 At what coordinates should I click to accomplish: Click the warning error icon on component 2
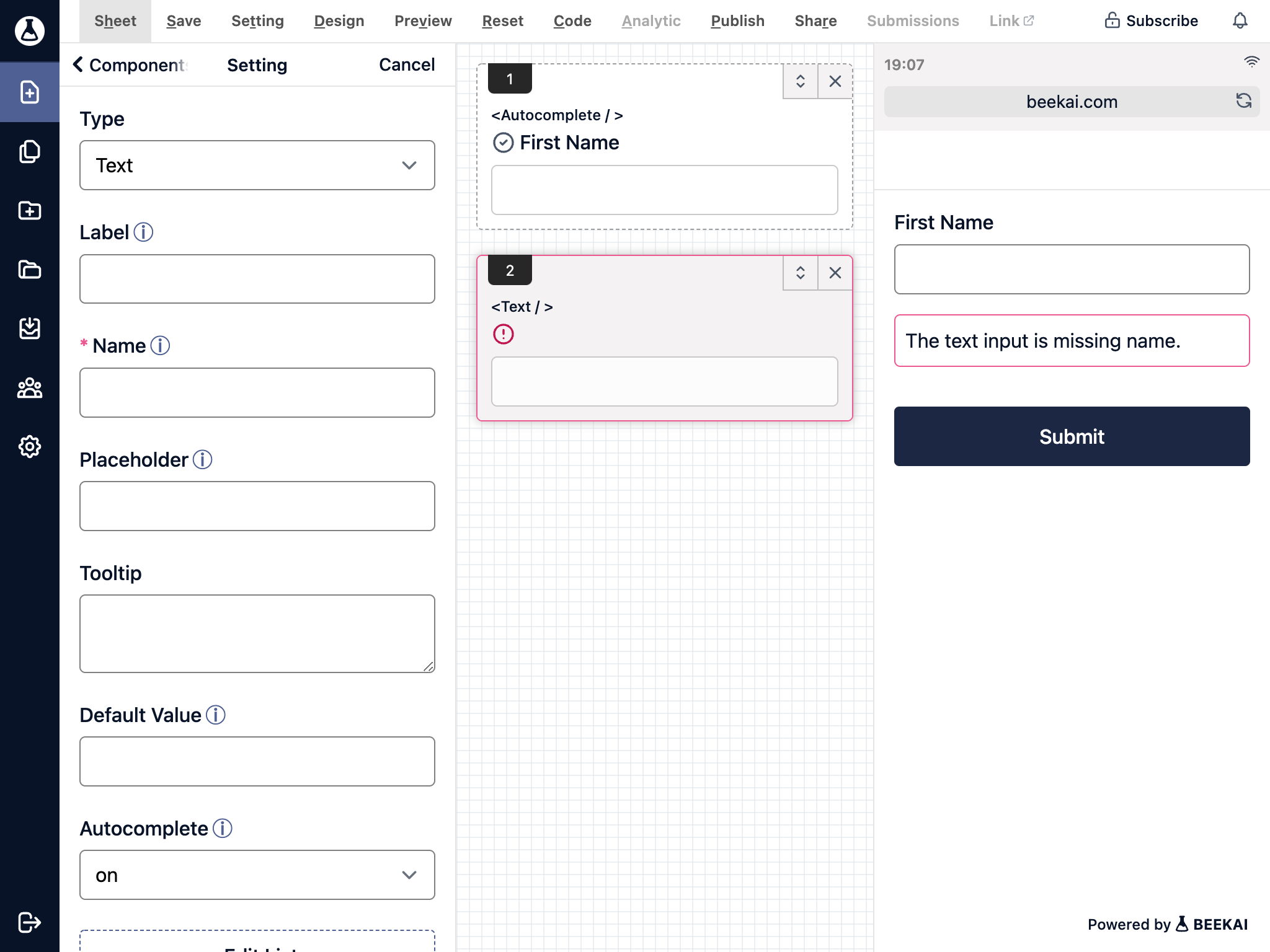pos(503,333)
